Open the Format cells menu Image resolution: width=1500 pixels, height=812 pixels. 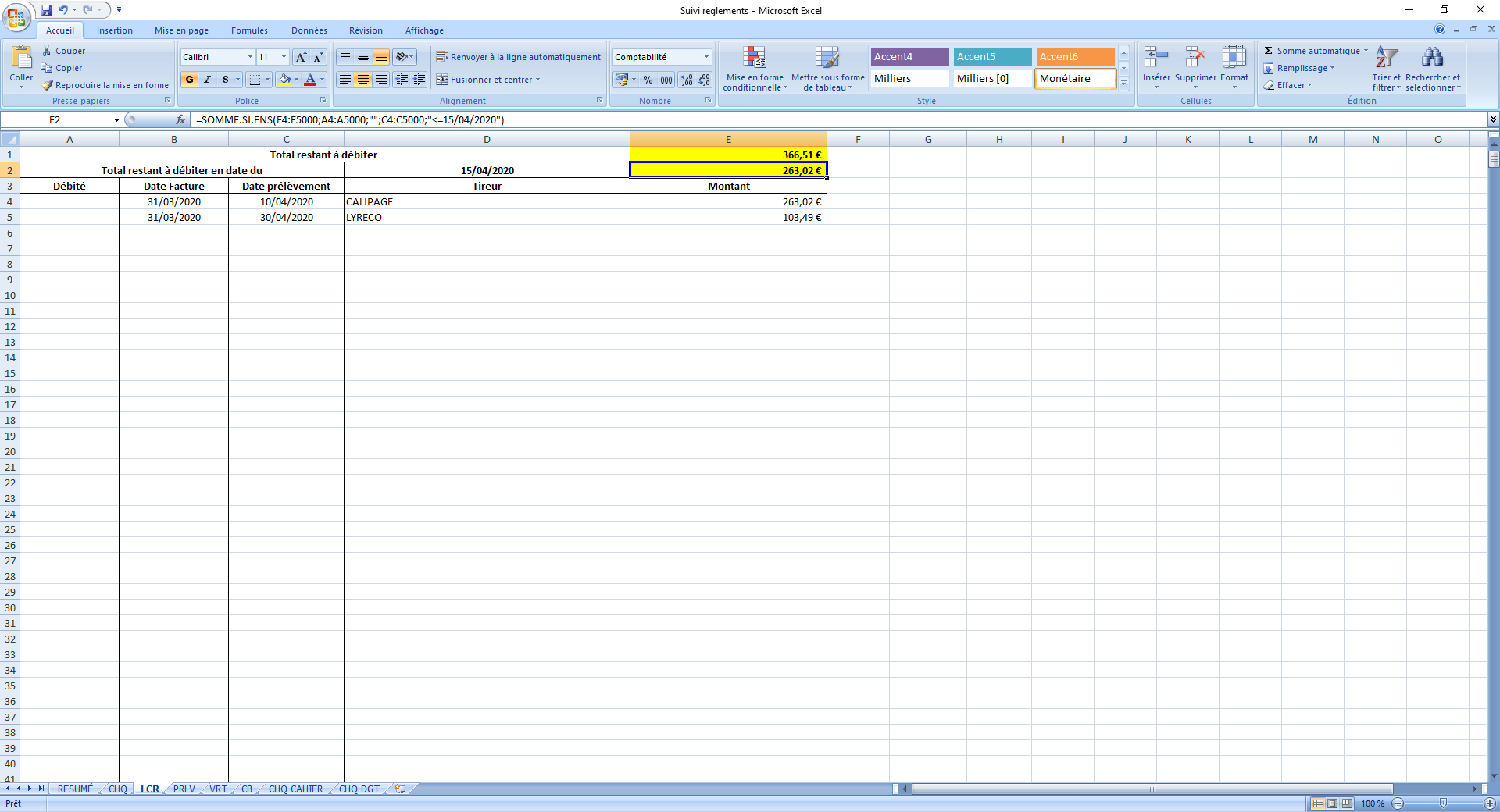coord(1234,67)
